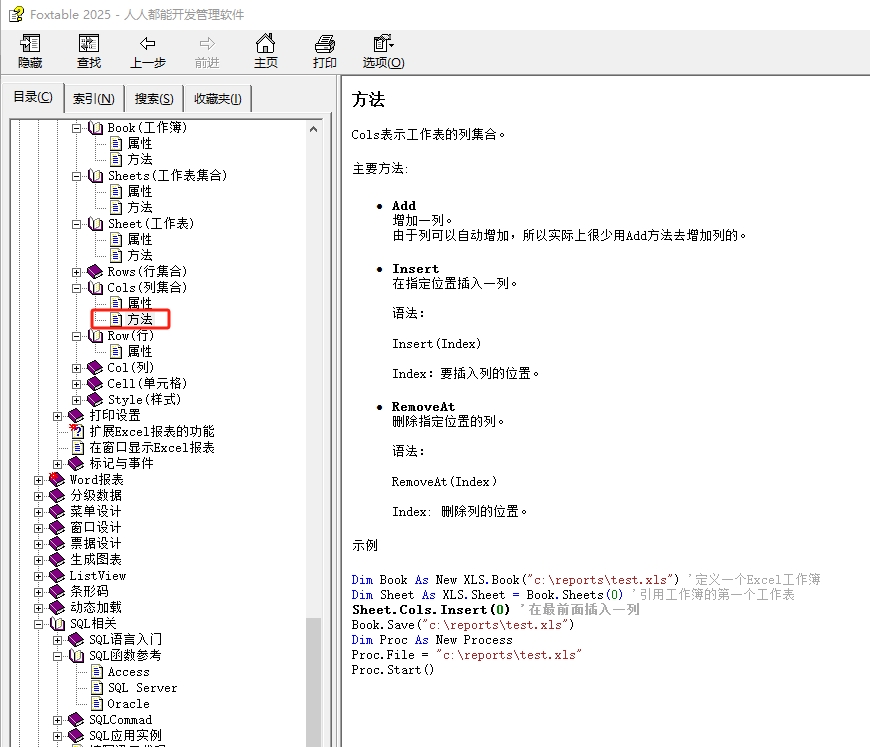
Task: Click the SQLCommad book icon
Action: 76,720
